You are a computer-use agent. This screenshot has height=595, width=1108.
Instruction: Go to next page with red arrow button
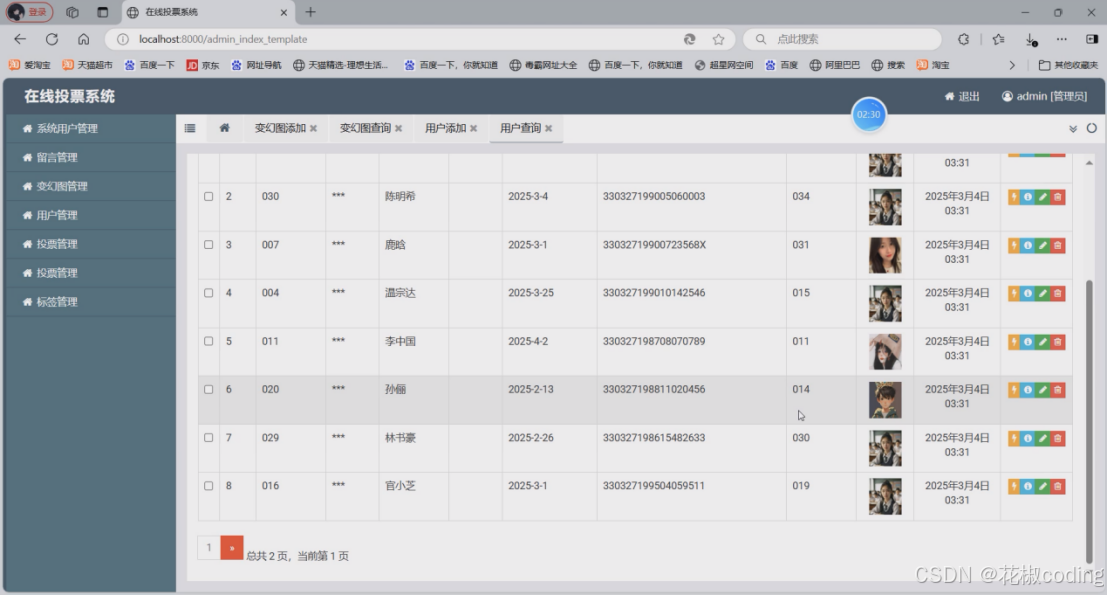coord(232,548)
